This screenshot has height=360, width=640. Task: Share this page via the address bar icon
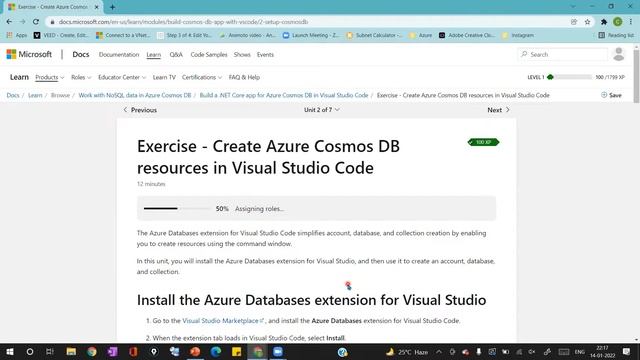coord(574,22)
